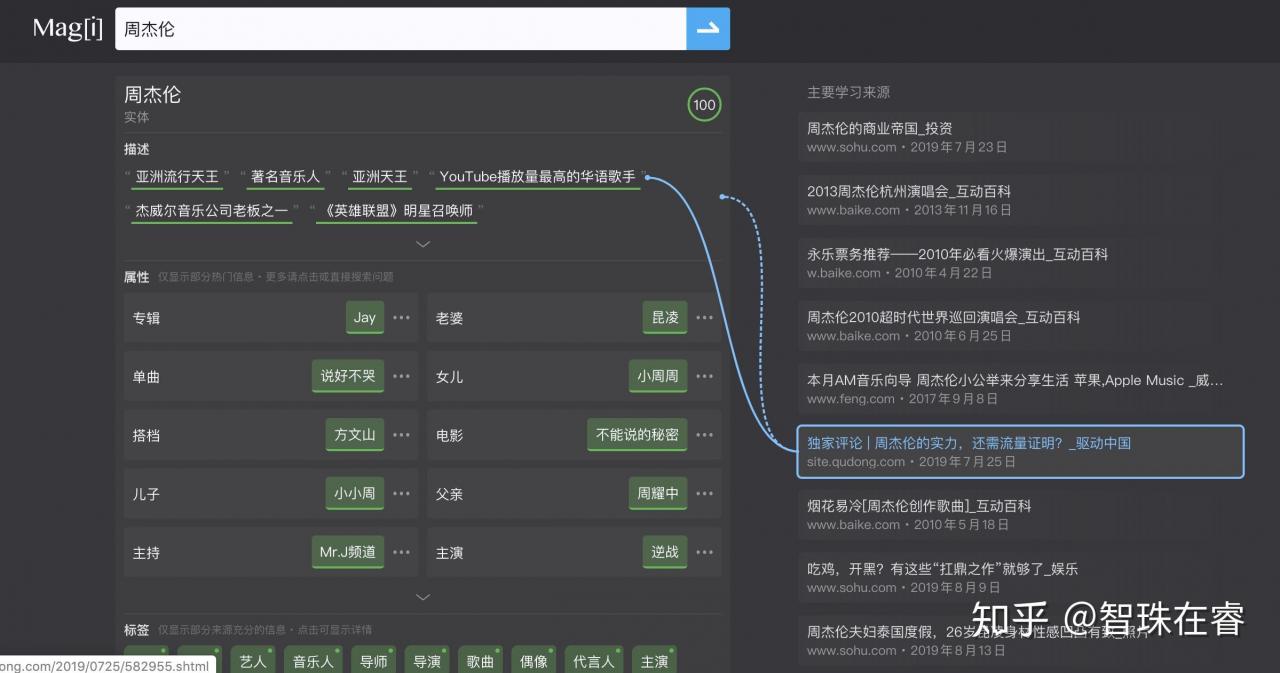This screenshot has height=673, width=1280.
Task: View more values for 主演 attribute
Action: (705, 553)
